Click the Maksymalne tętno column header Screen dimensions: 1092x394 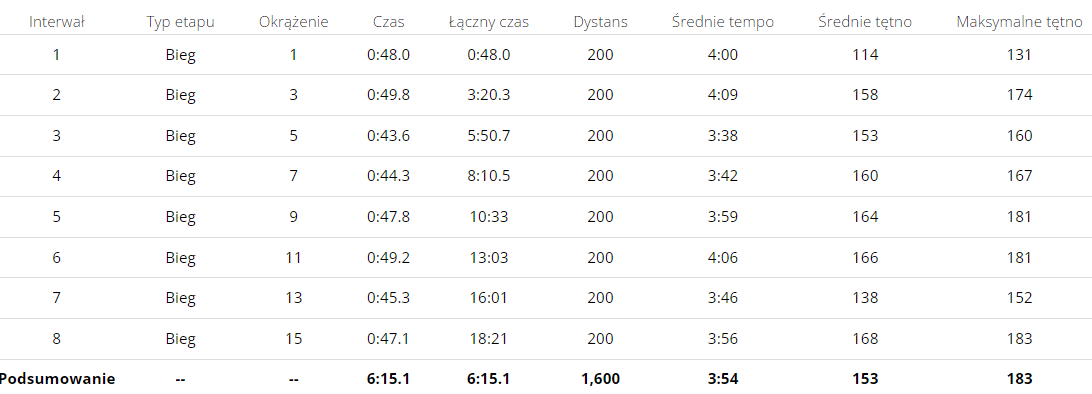click(1020, 22)
